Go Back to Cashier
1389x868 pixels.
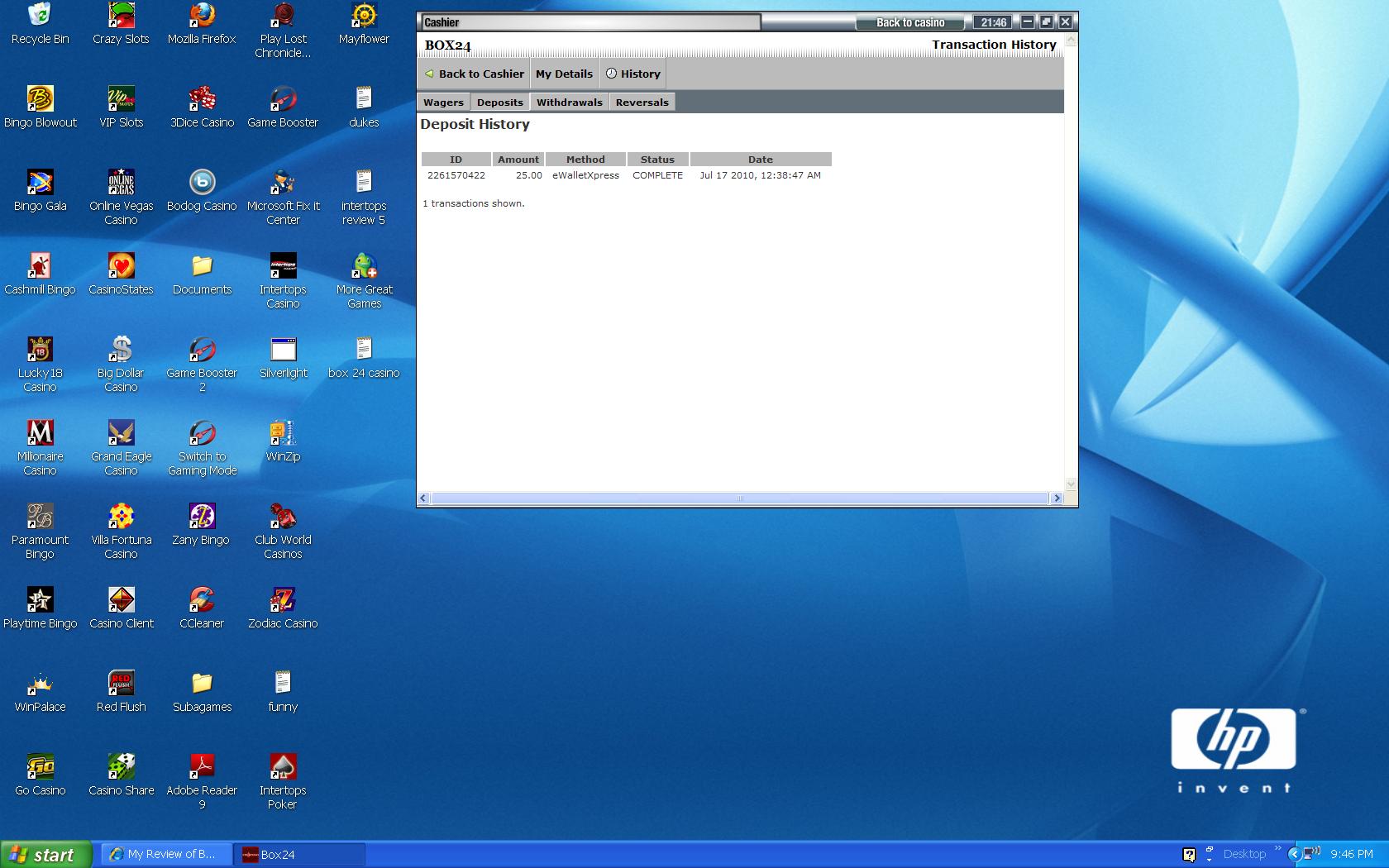pyautogui.click(x=475, y=74)
